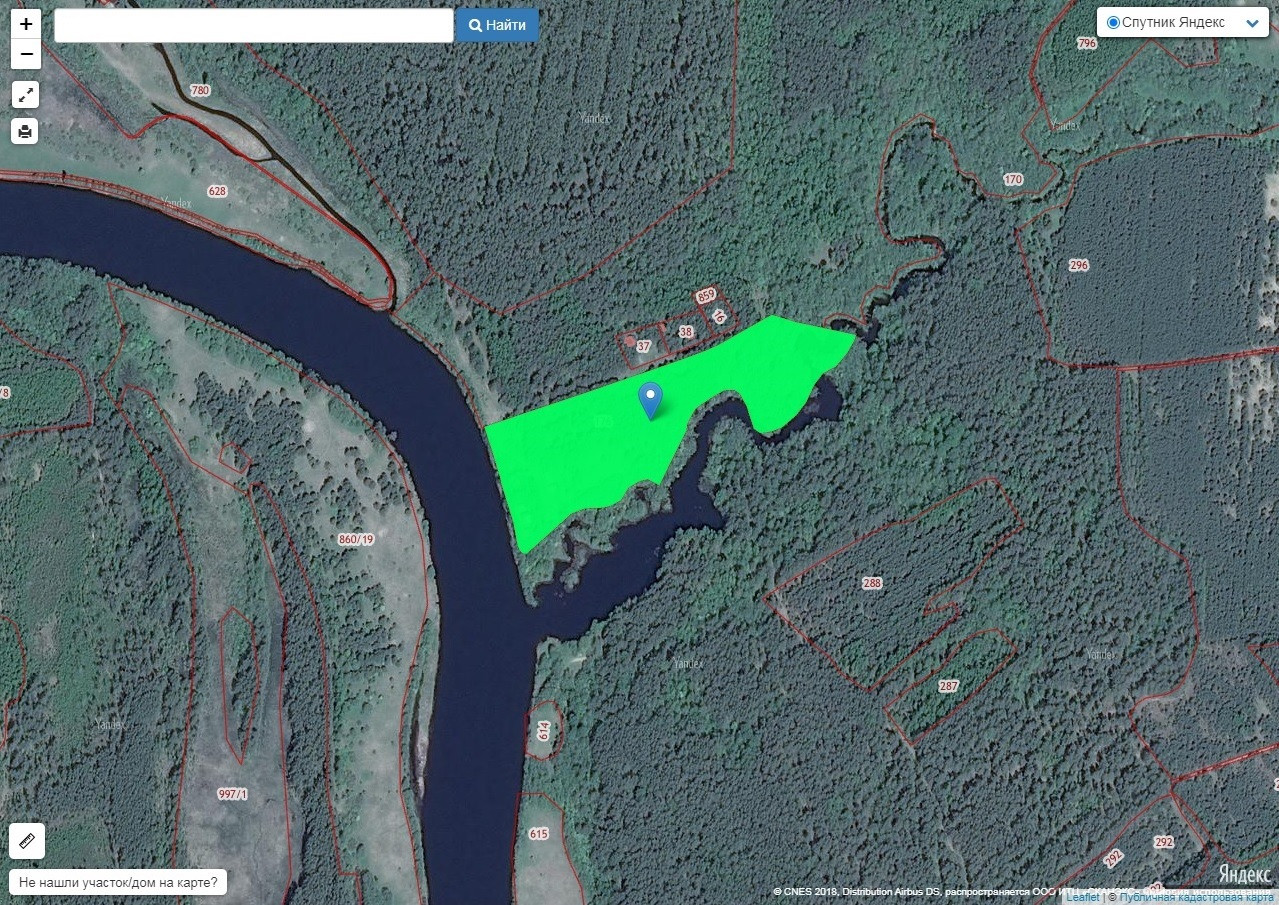The width and height of the screenshot is (1279, 905).
Task: Click the search address input field
Action: pyautogui.click(x=254, y=26)
